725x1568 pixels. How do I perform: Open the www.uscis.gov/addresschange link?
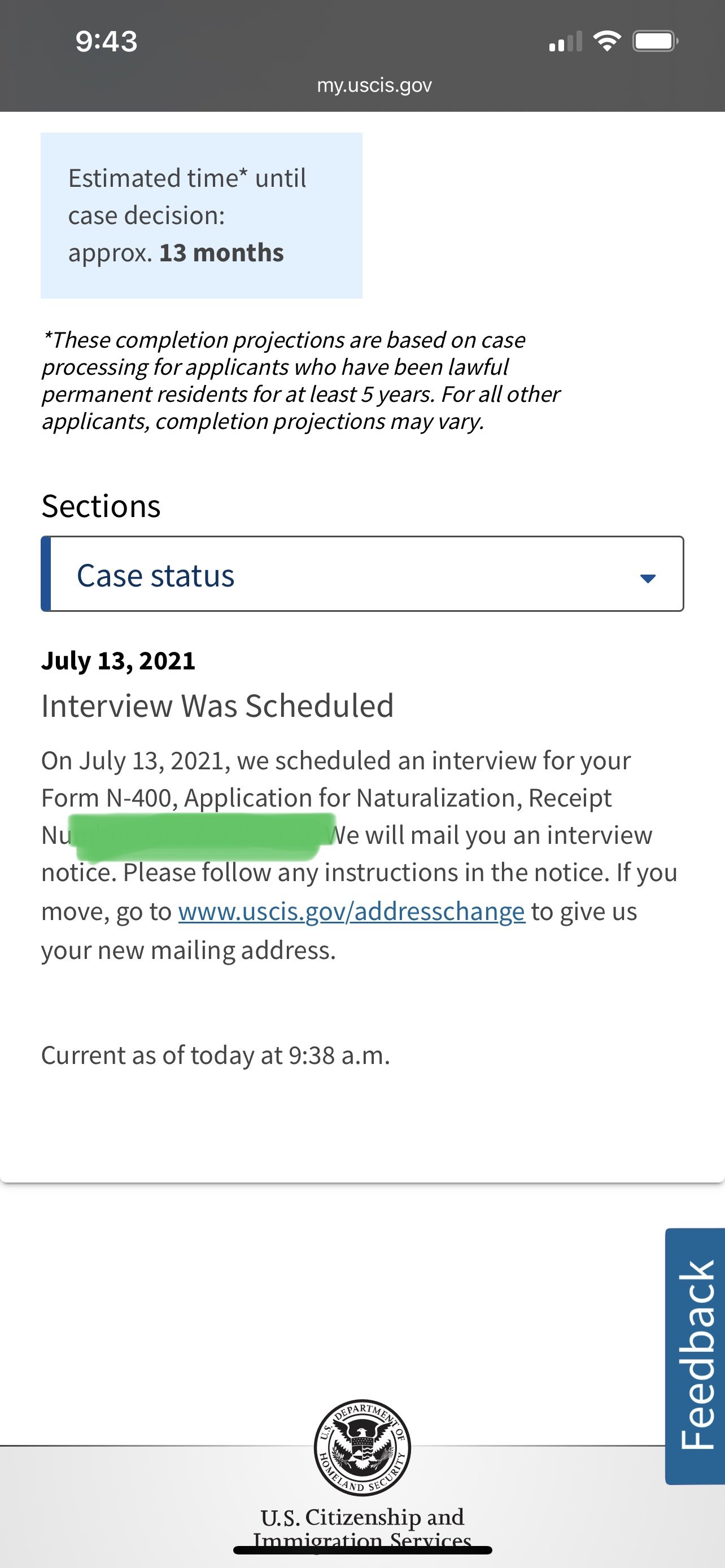351,911
